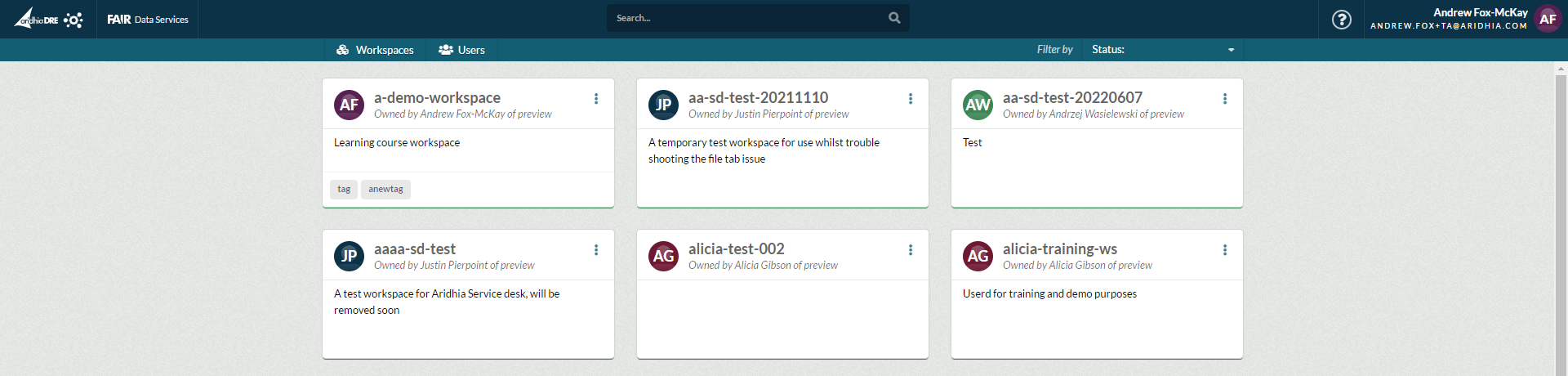Open the aa-sd-test-20220607 options menu
This screenshot has width=1568, height=376.
point(1225,99)
